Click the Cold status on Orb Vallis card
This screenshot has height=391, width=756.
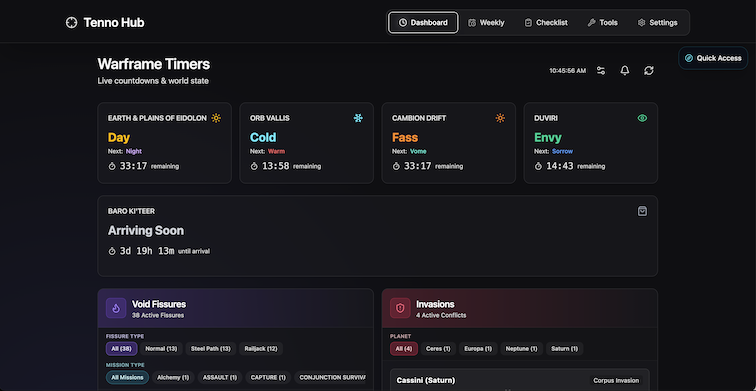coord(263,137)
